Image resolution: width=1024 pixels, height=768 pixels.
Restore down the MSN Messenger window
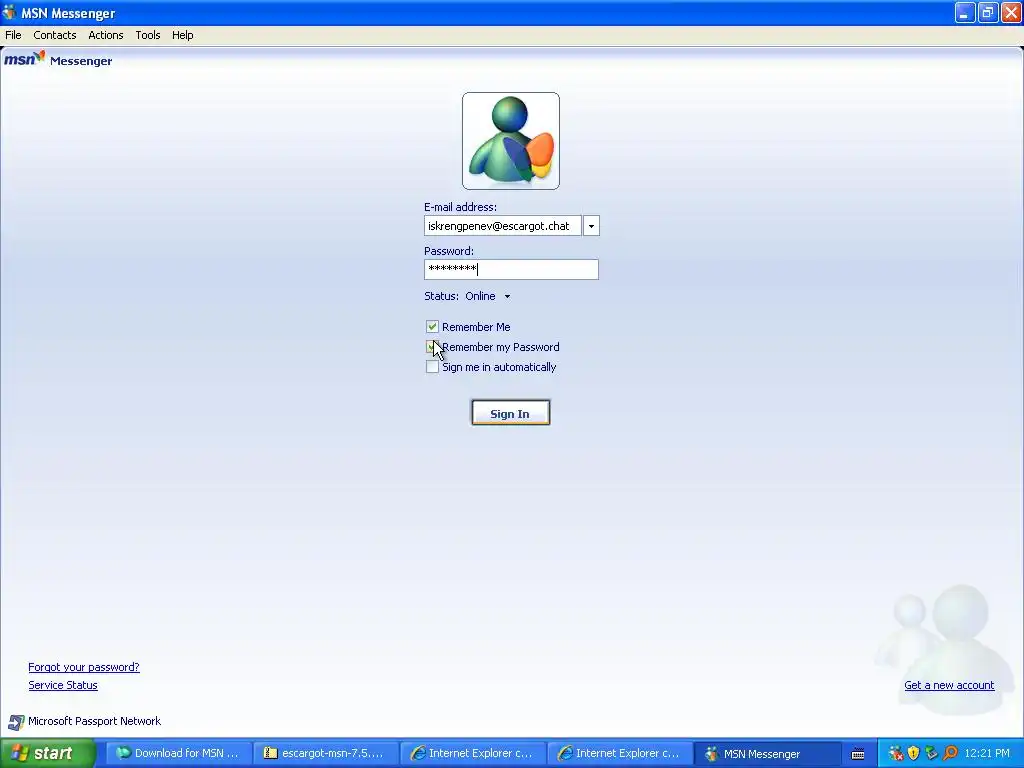[988, 12]
